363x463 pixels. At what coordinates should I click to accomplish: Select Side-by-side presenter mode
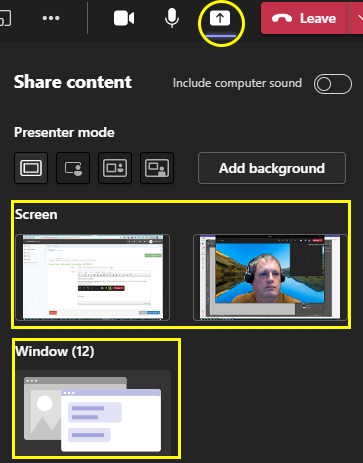point(115,168)
